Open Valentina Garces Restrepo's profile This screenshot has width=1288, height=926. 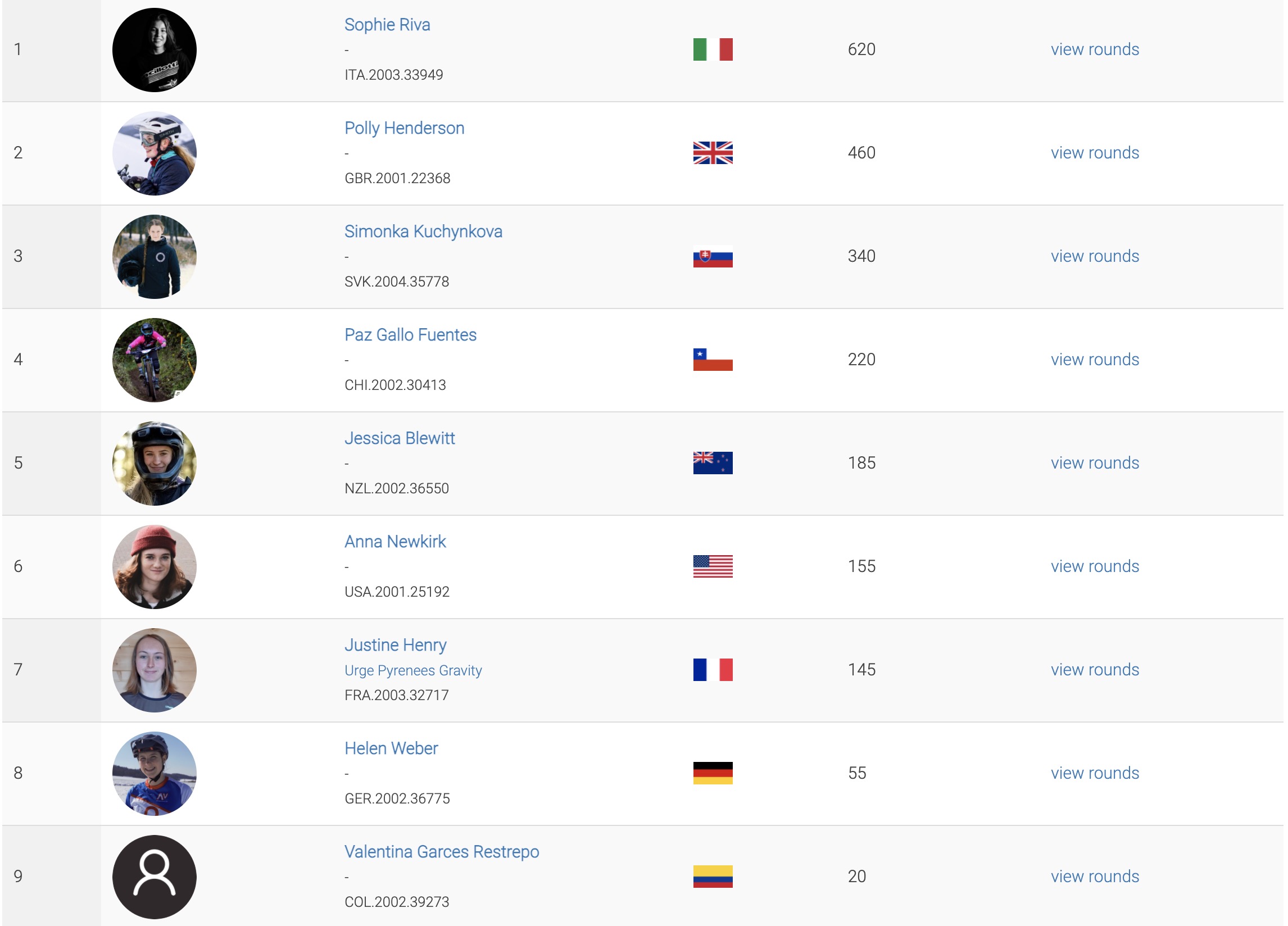(441, 851)
